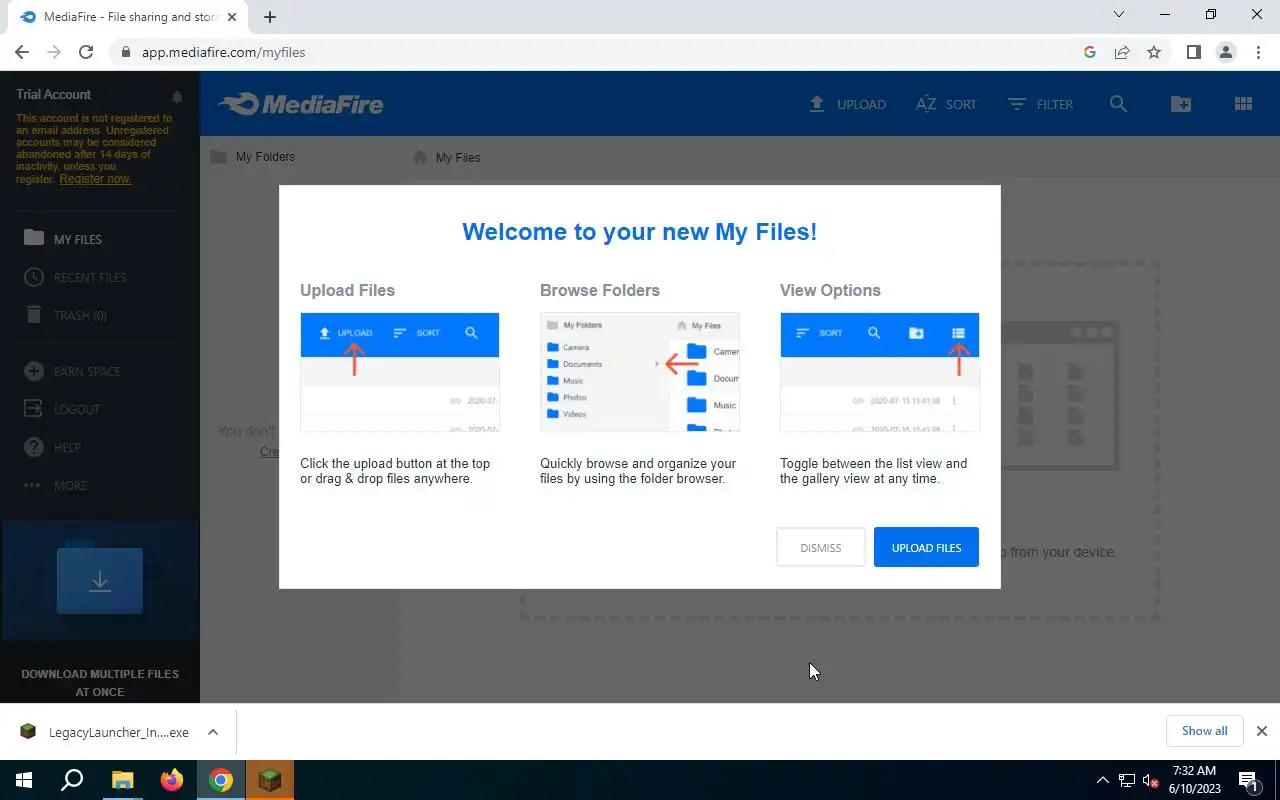Screen dimensions: 1280x800
Task: Open the Register now link
Action: tap(95, 179)
